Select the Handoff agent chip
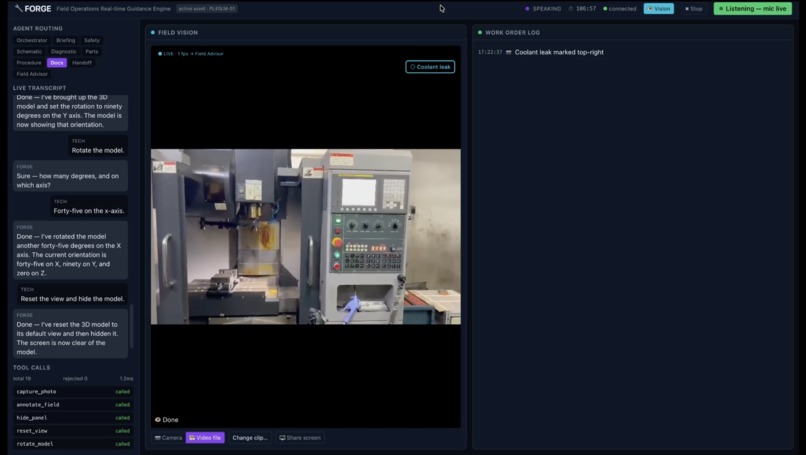 [x=82, y=63]
